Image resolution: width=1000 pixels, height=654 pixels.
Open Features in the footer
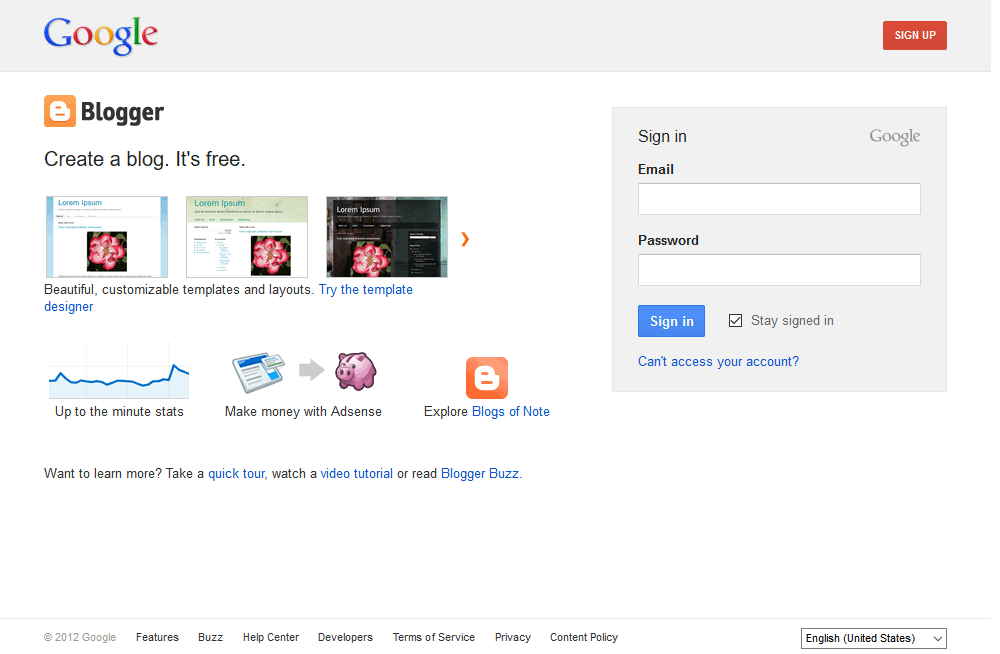coord(158,637)
